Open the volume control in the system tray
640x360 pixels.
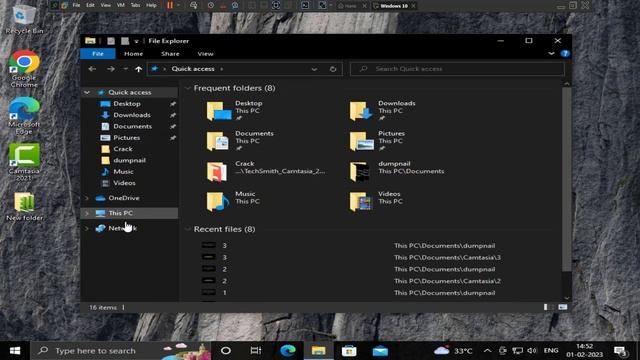(x=532, y=351)
